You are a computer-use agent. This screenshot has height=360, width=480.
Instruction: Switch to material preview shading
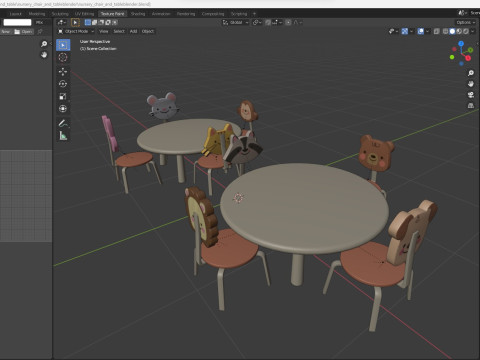tap(459, 31)
